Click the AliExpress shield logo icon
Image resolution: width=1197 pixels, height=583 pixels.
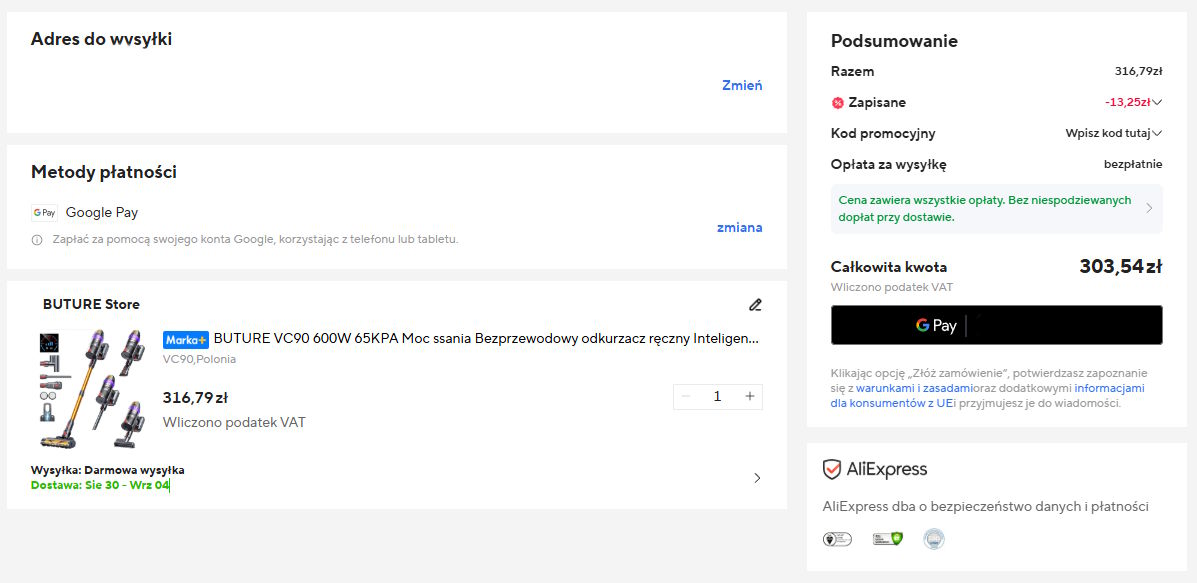tap(831, 469)
